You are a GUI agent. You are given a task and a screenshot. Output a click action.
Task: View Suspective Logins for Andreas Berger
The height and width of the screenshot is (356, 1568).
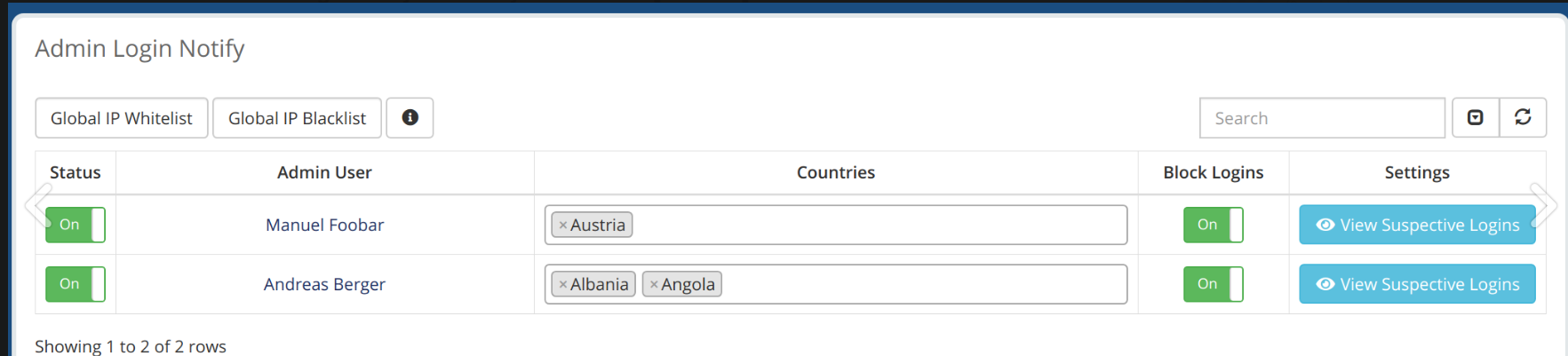1417,284
